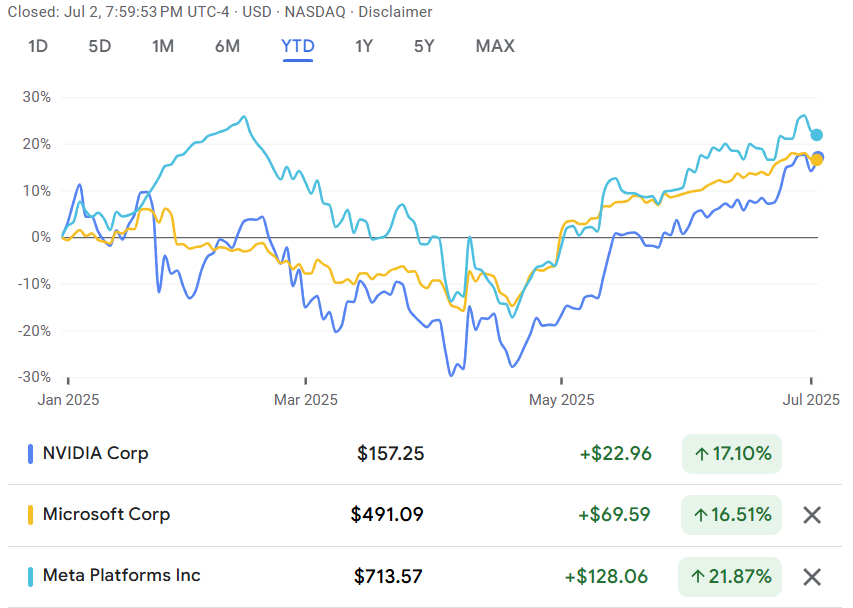Viewport: 853px width, 608px height.
Task: Click the NVIDIA price $157.25
Action: click(x=391, y=454)
